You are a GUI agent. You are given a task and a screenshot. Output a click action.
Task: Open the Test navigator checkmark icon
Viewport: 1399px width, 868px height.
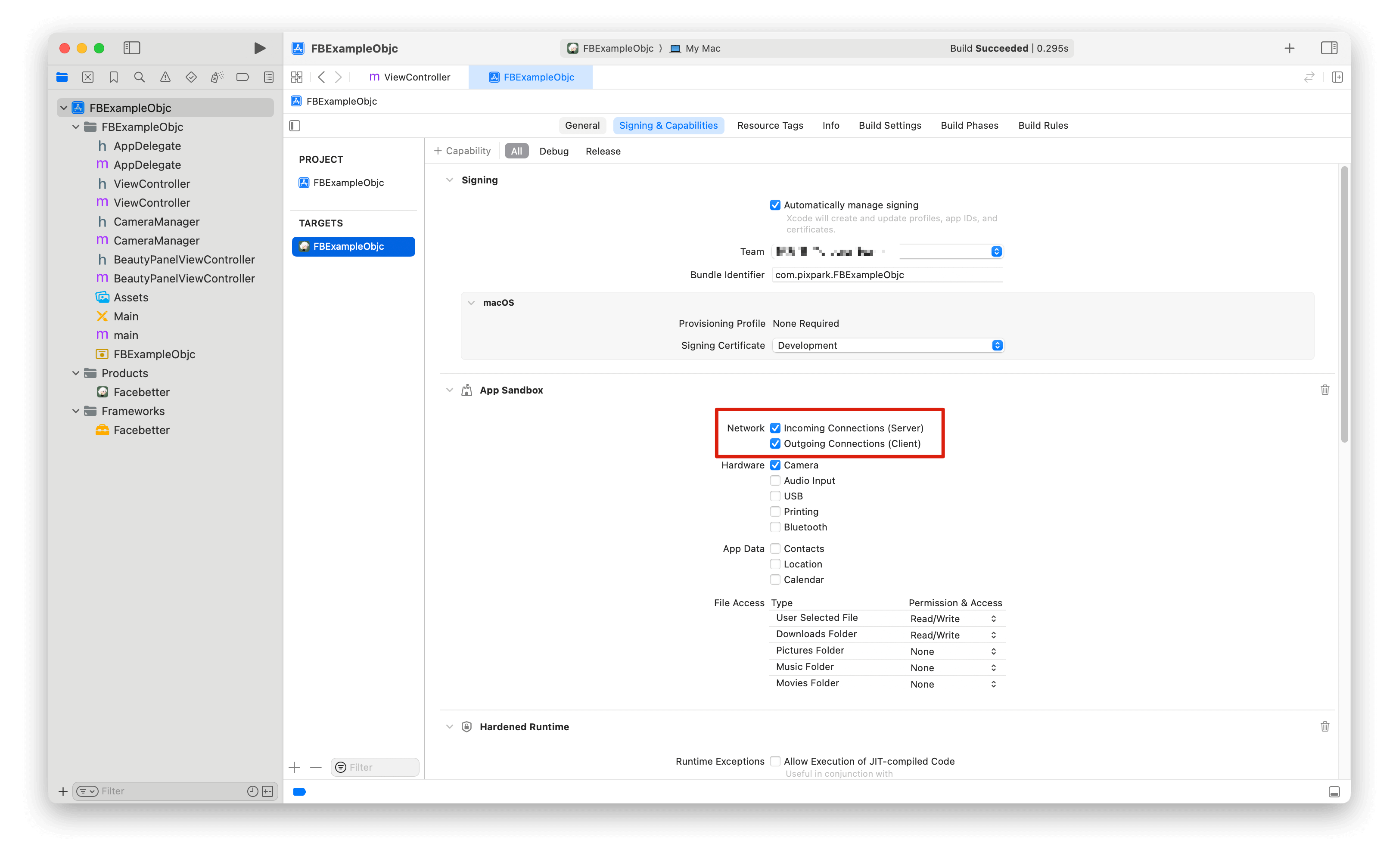[191, 76]
